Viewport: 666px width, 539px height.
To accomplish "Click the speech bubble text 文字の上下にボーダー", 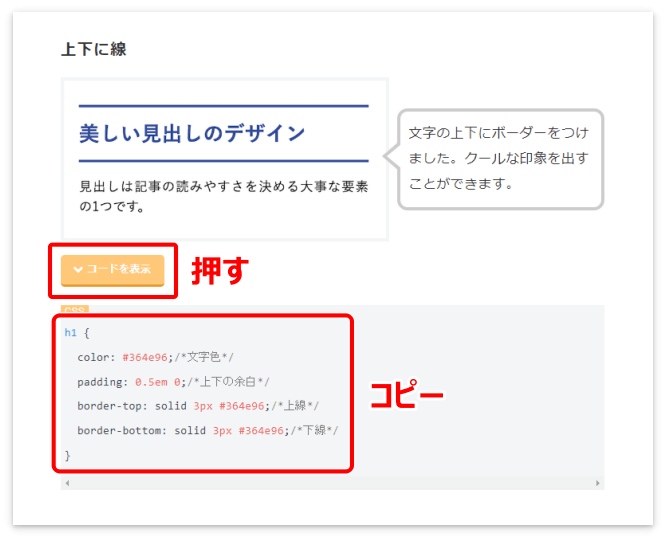I will pos(499,158).
